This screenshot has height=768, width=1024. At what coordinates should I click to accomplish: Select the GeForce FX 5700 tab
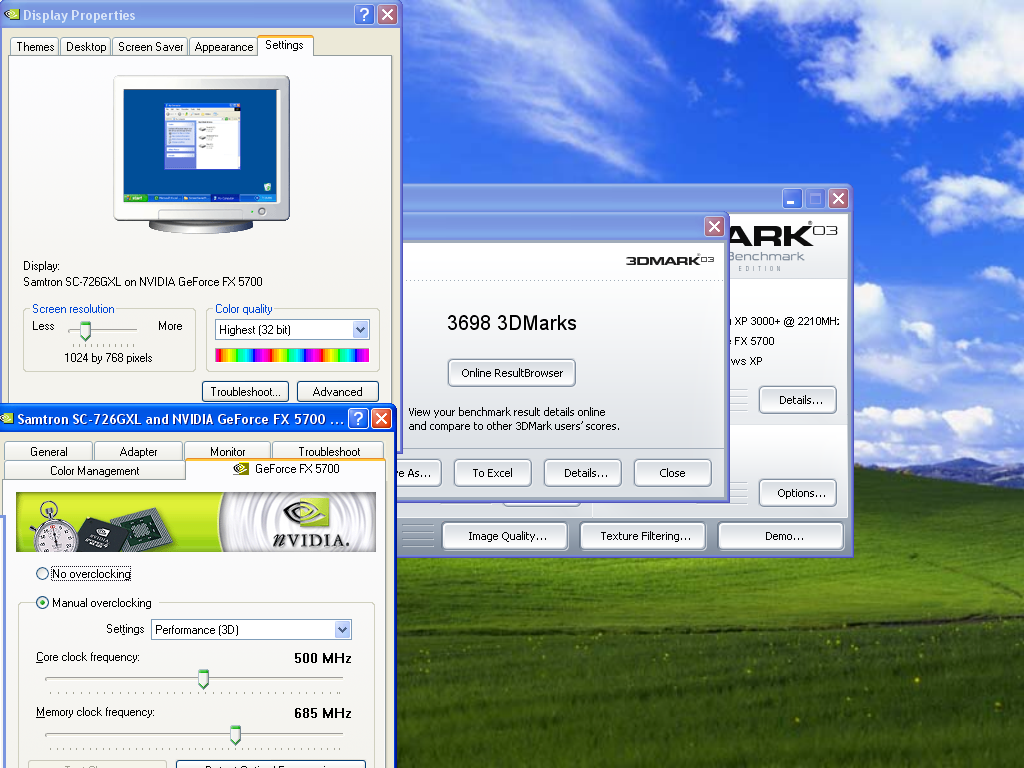click(x=287, y=469)
